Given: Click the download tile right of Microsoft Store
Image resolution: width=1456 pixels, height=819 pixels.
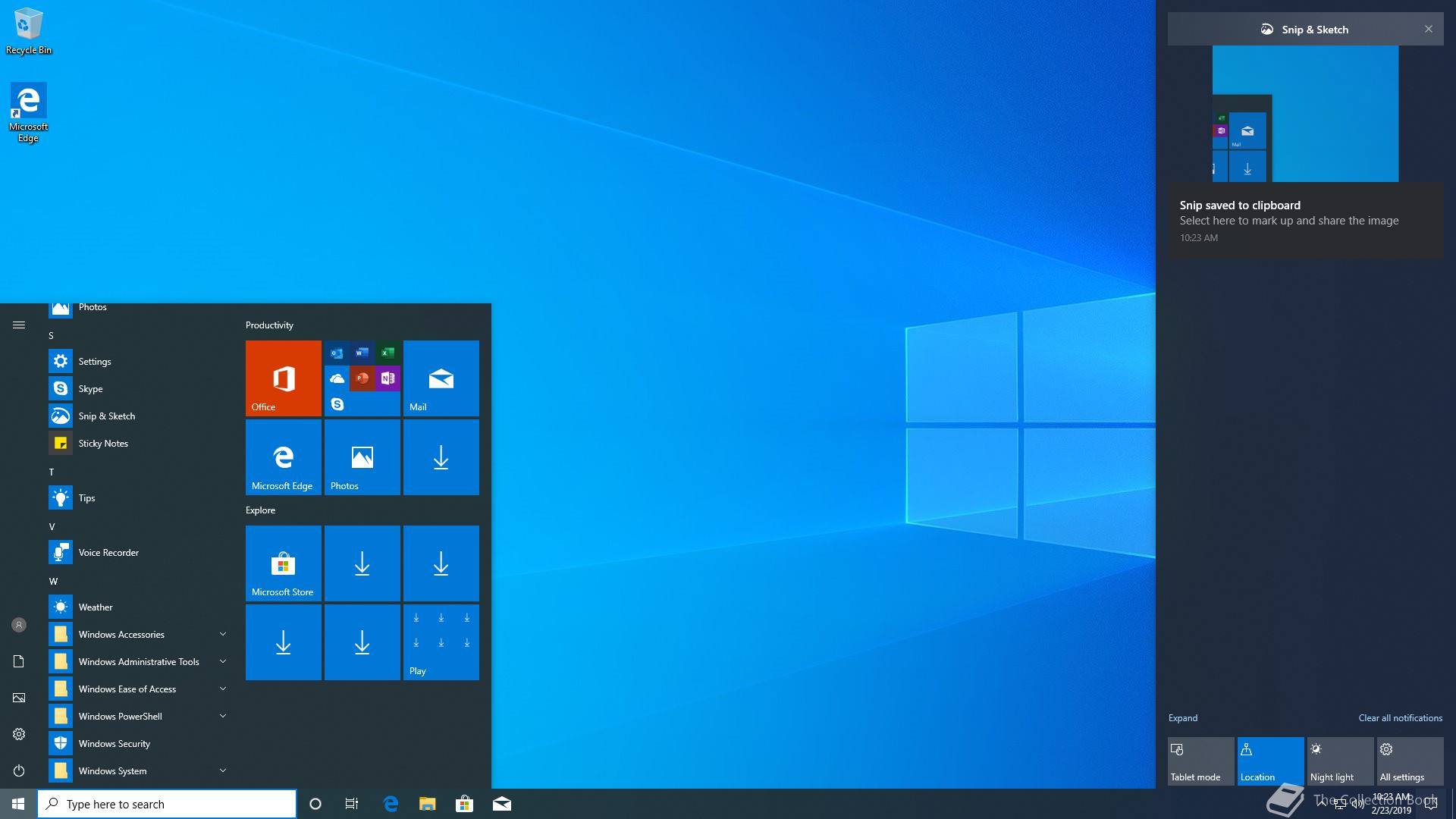Looking at the screenshot, I should (x=362, y=563).
